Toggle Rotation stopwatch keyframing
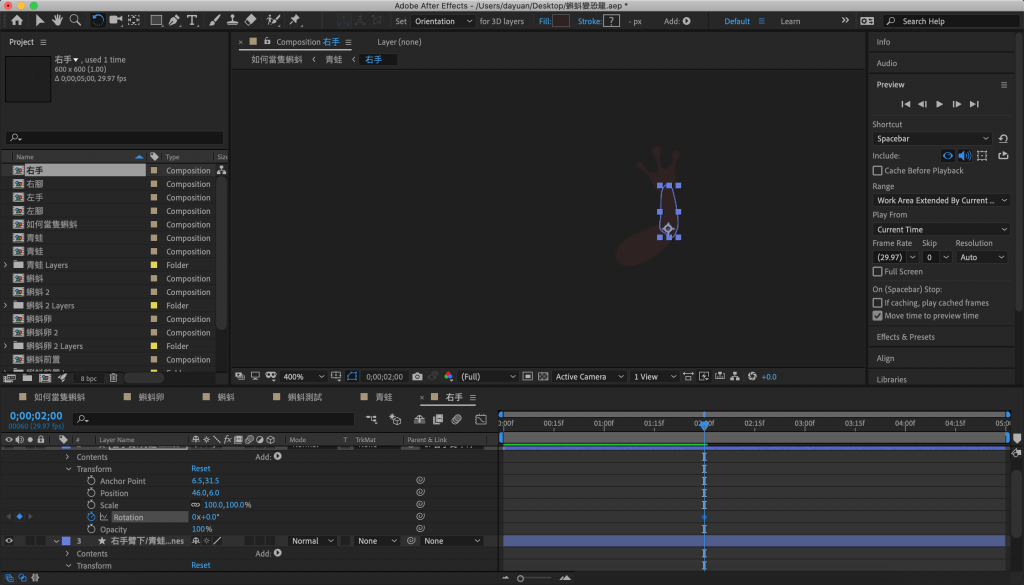 tap(91, 516)
